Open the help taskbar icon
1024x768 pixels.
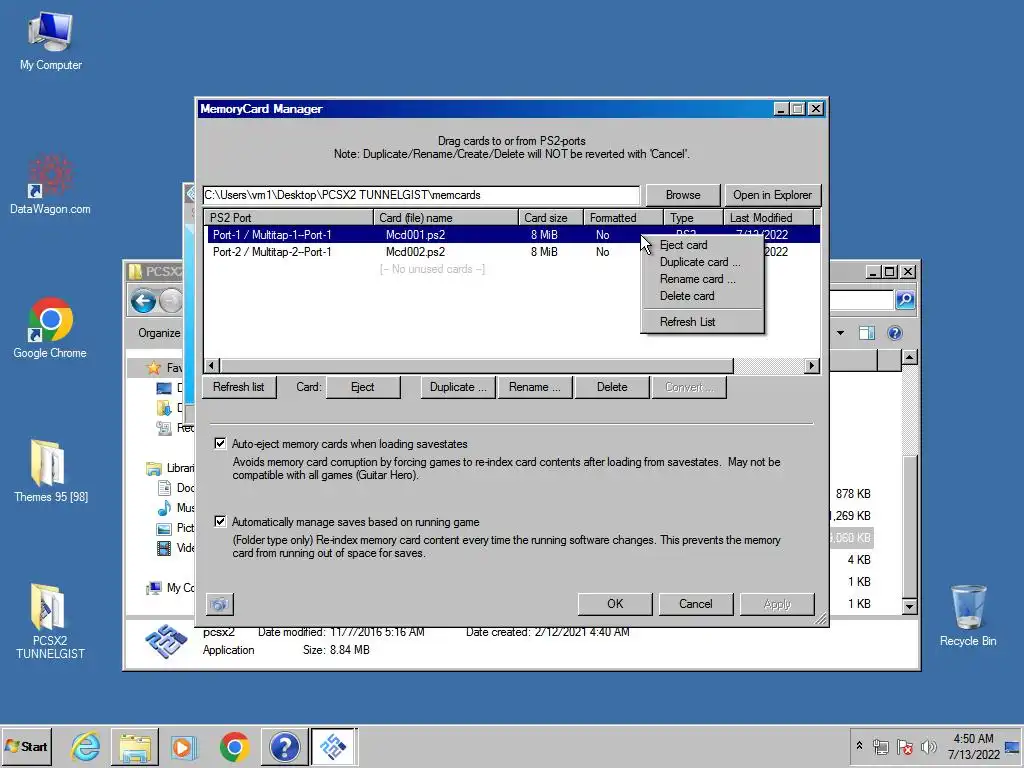tap(284, 746)
